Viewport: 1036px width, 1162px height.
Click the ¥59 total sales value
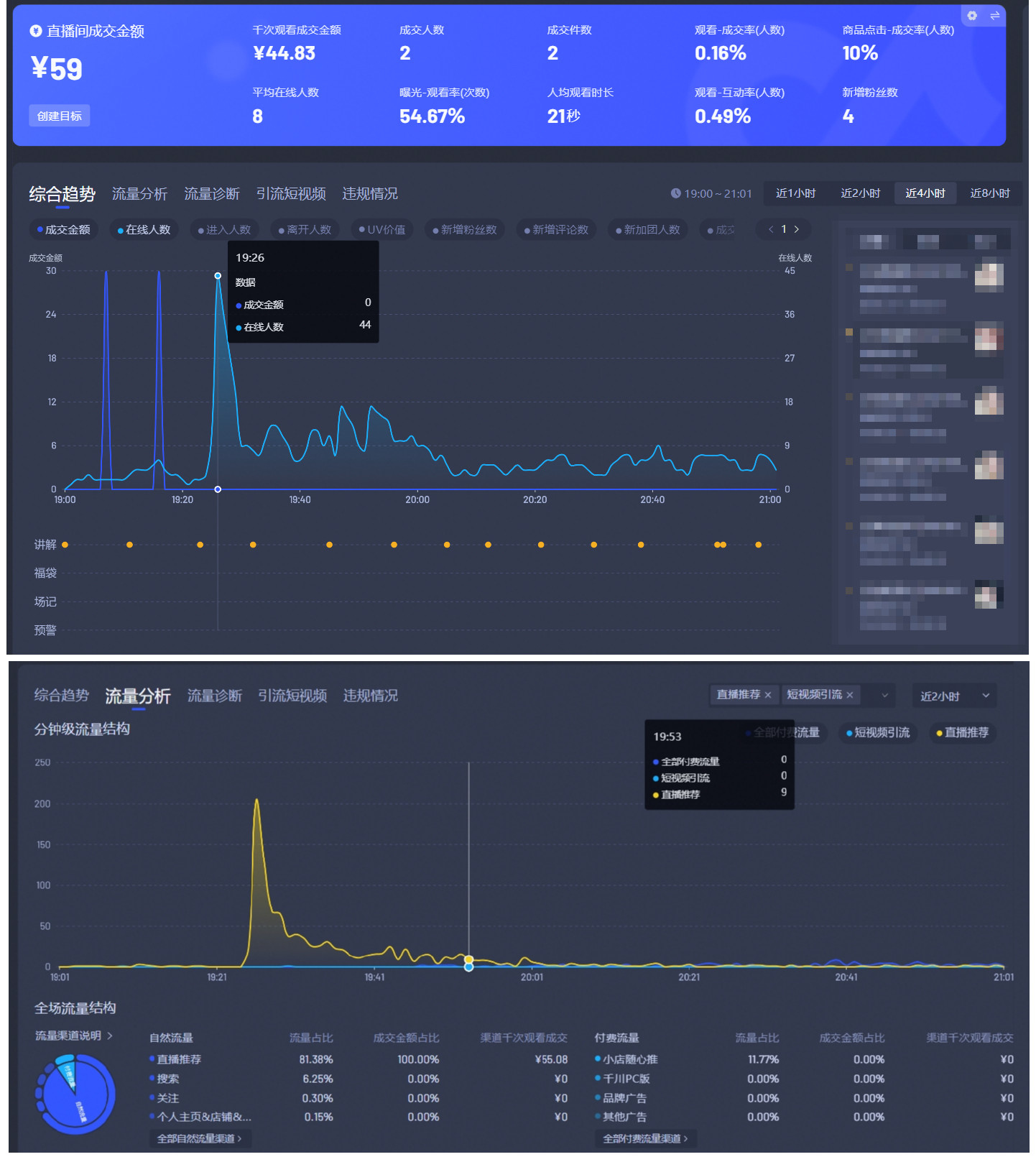pyautogui.click(x=57, y=69)
